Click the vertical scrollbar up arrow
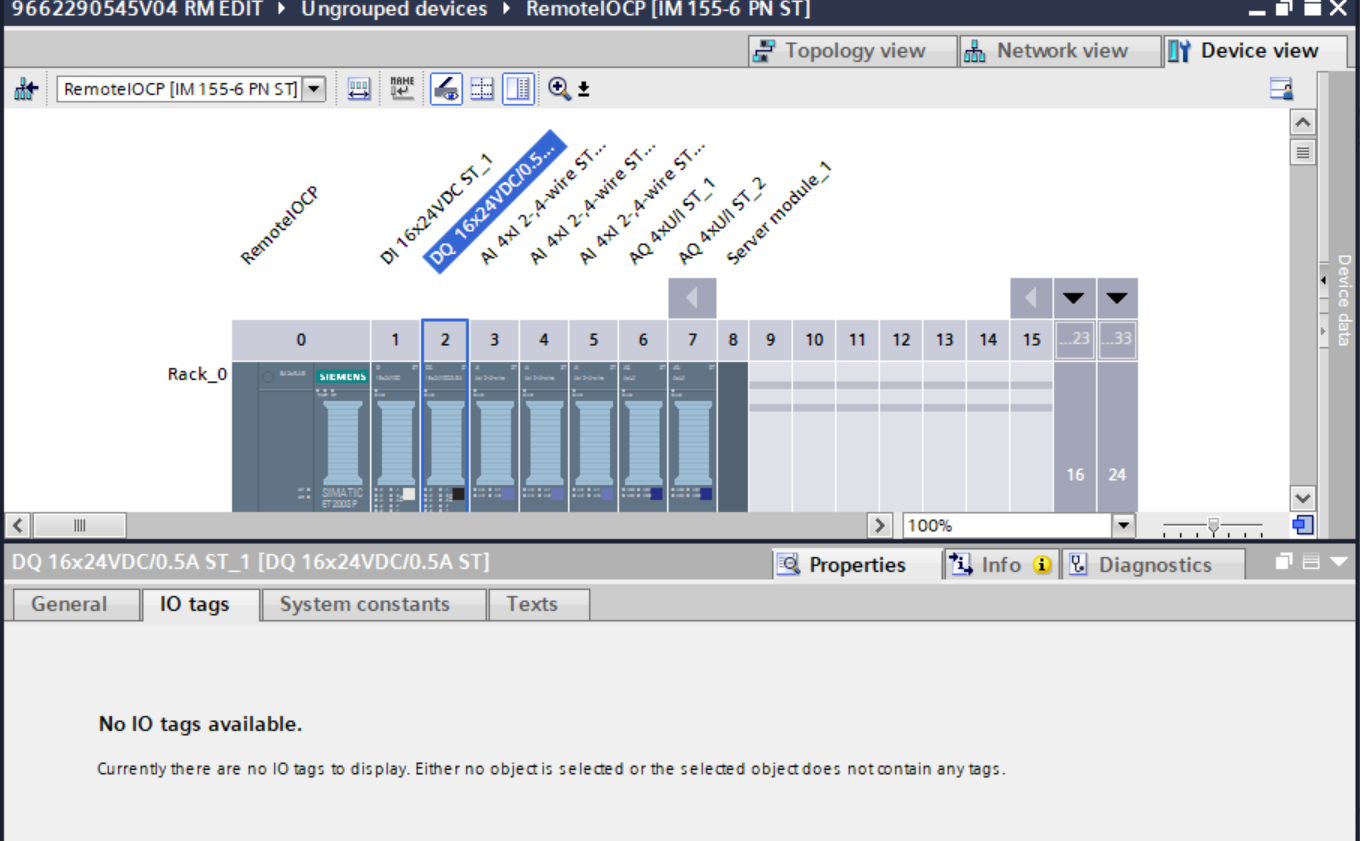The height and width of the screenshot is (841, 1360). pos(1302,122)
